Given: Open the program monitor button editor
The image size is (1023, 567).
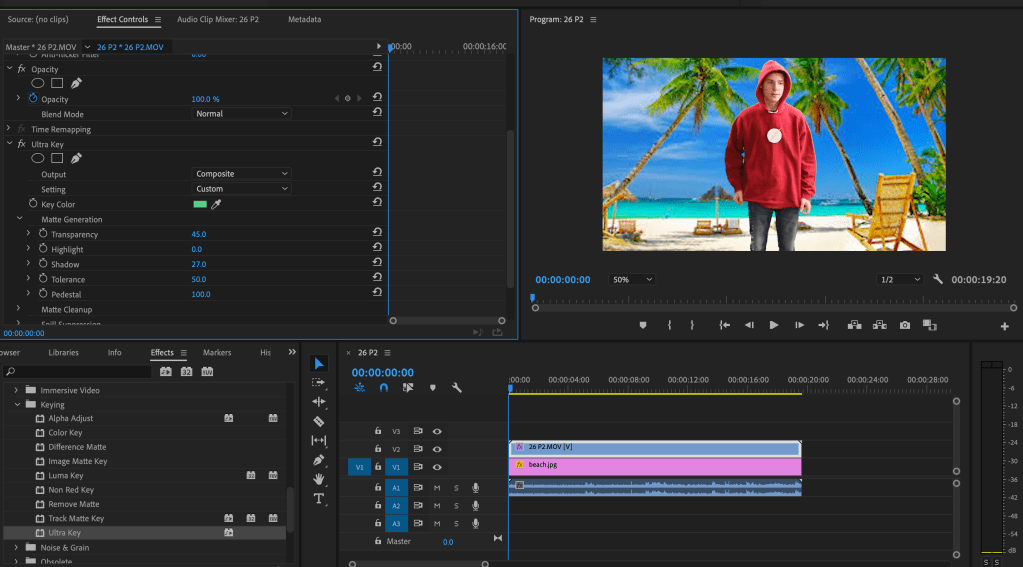Looking at the screenshot, I should click(x=1005, y=326).
